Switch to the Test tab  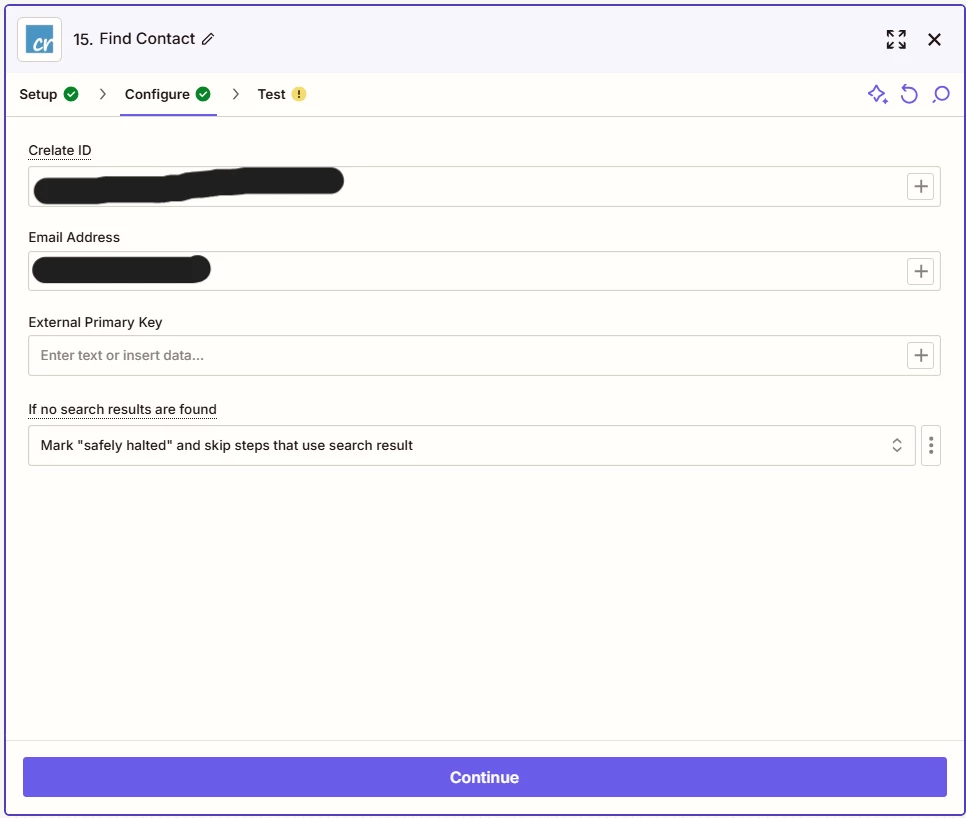[x=282, y=94]
